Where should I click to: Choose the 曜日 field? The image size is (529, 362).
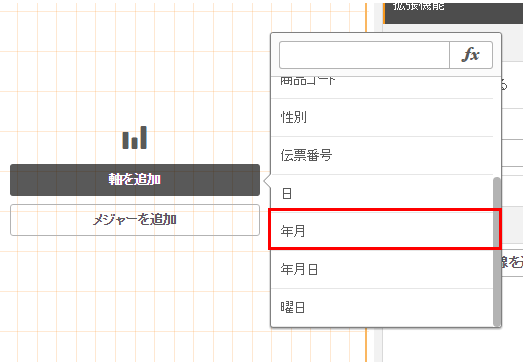(382, 307)
